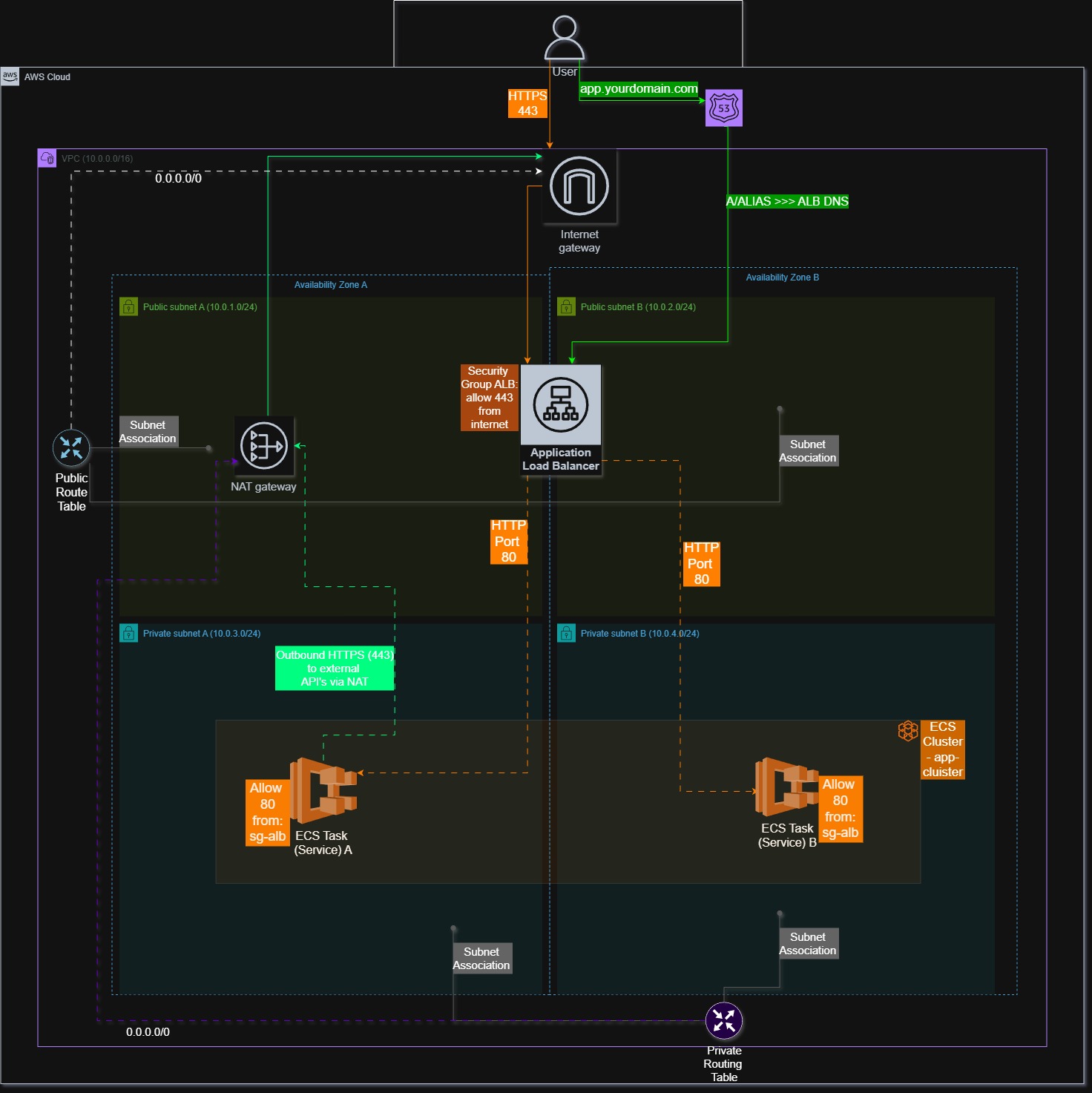Select the ECS Task (Service) A icon
The width and height of the screenshot is (1092, 1093).
[x=323, y=791]
